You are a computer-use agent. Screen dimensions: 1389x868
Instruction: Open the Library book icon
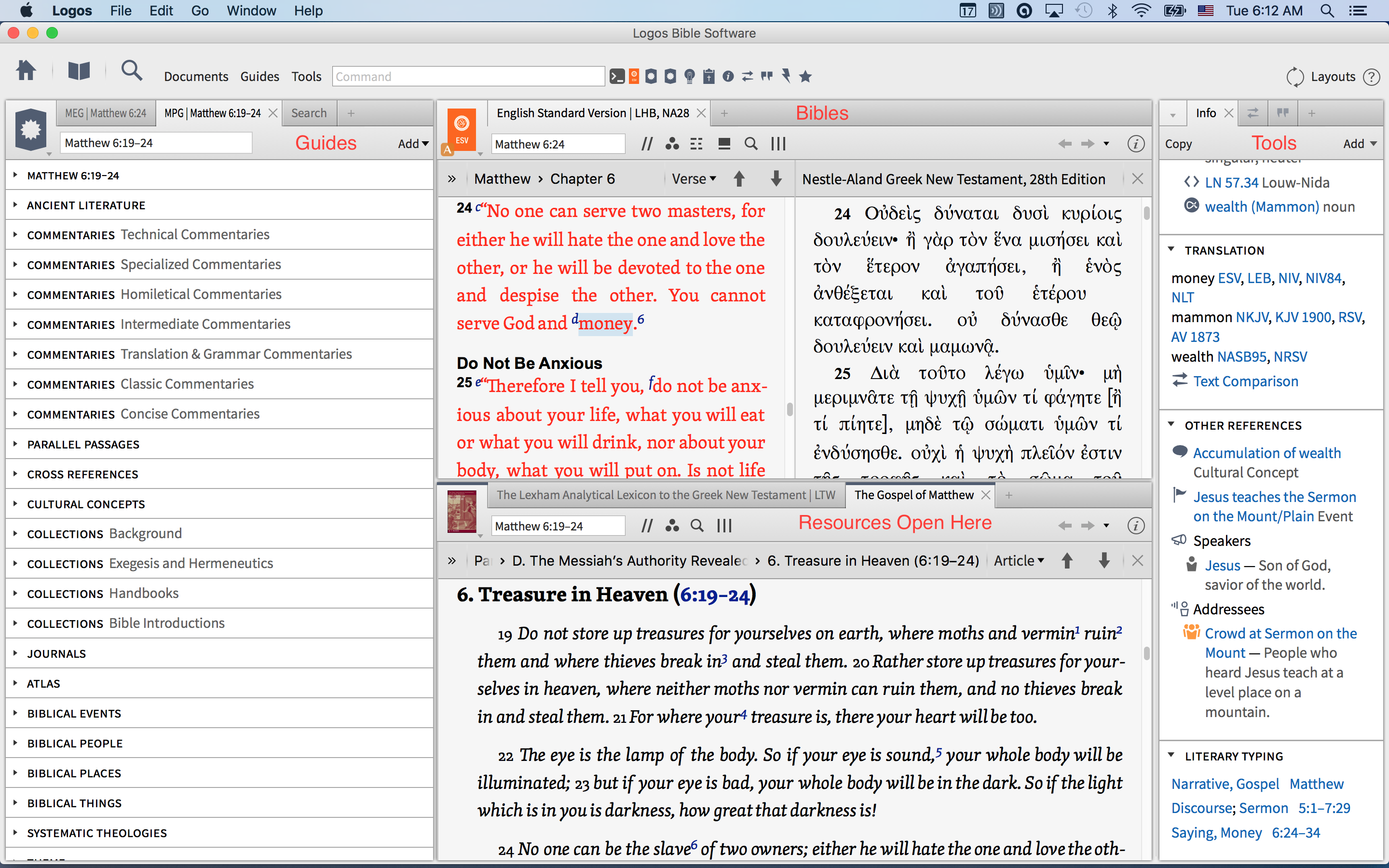[79, 71]
